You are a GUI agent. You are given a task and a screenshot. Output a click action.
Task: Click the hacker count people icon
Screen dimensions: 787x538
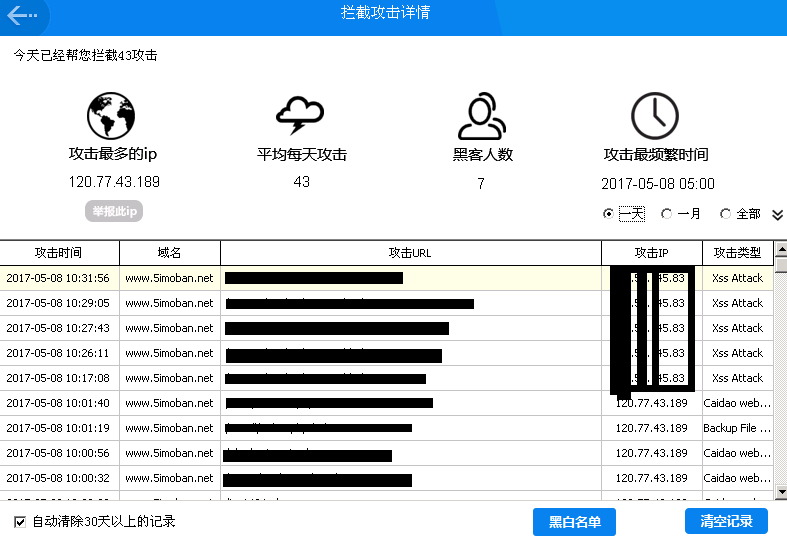tap(482, 115)
